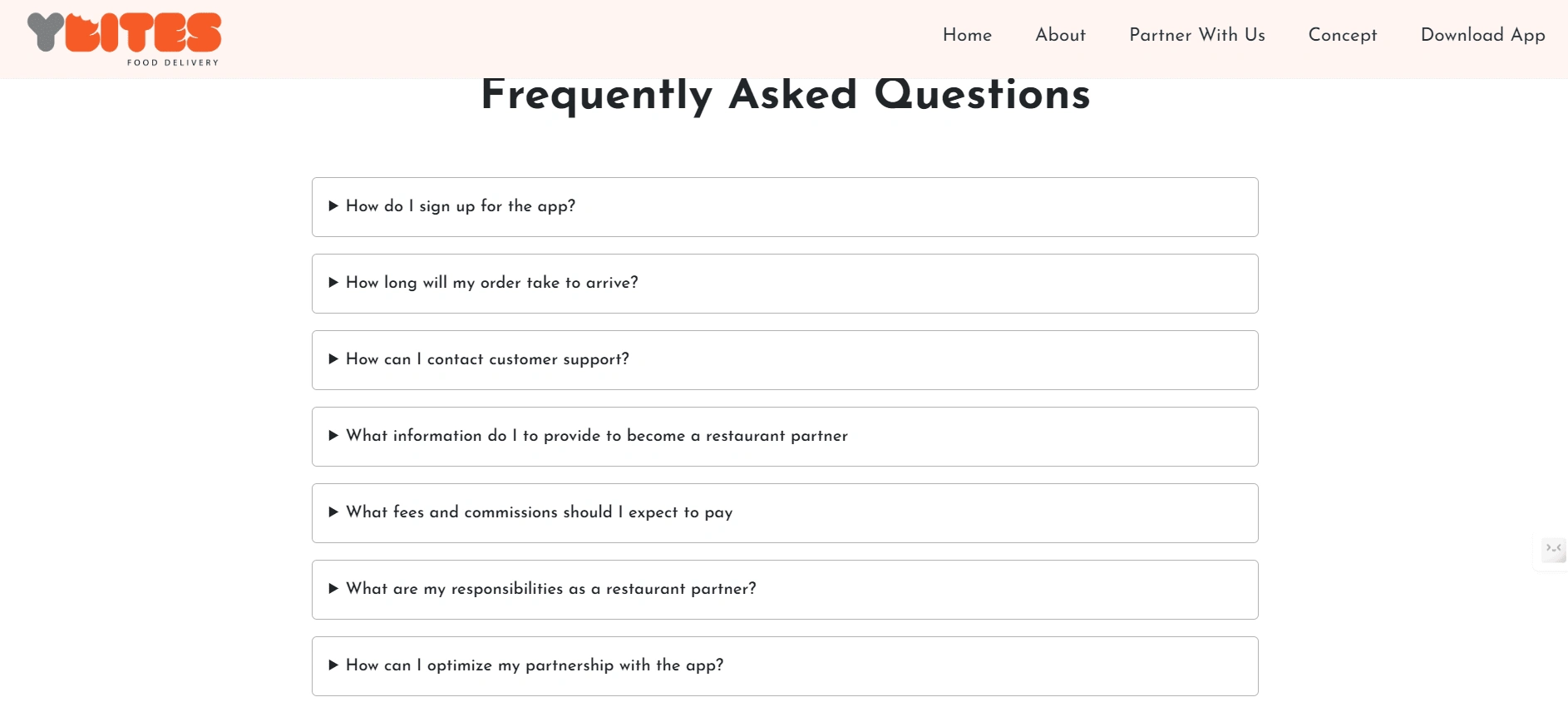Click the triangle beside the optimize partnership question

tap(333, 665)
